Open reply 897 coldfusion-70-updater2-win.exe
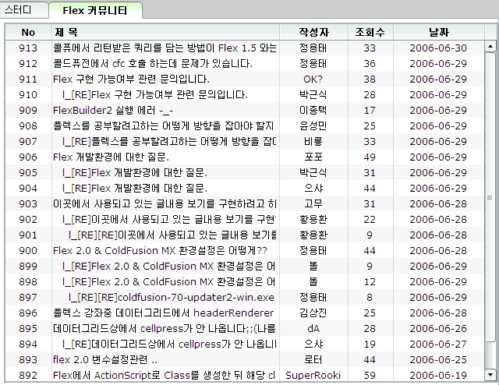 (171, 298)
